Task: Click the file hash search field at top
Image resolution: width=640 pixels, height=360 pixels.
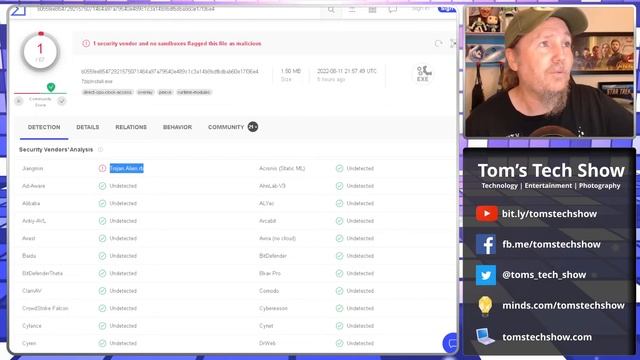Action: pos(126,9)
